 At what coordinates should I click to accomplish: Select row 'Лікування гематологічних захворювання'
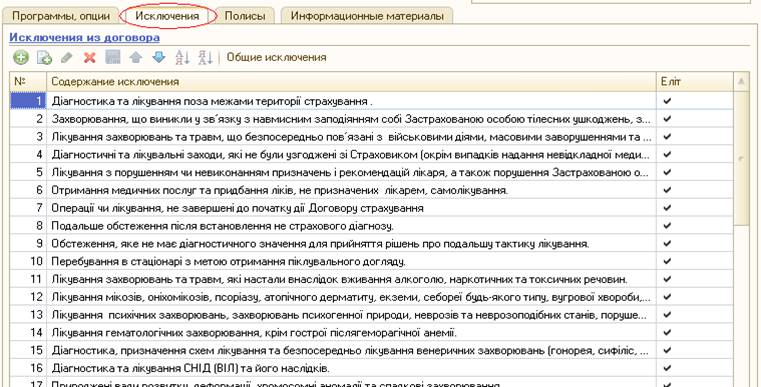tap(372, 333)
